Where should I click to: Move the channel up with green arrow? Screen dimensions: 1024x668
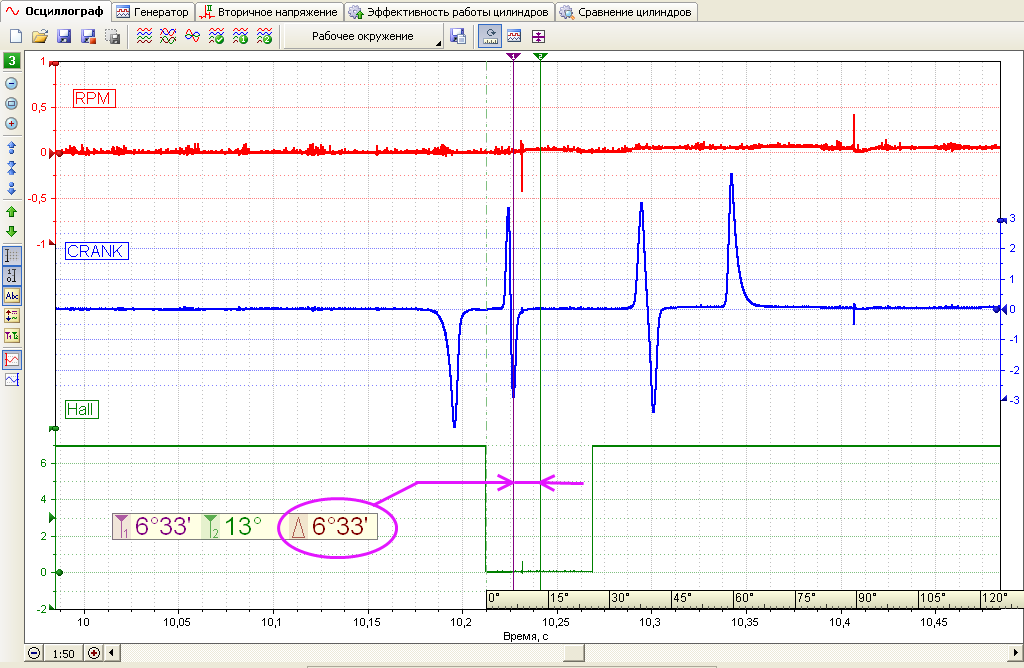(11, 212)
